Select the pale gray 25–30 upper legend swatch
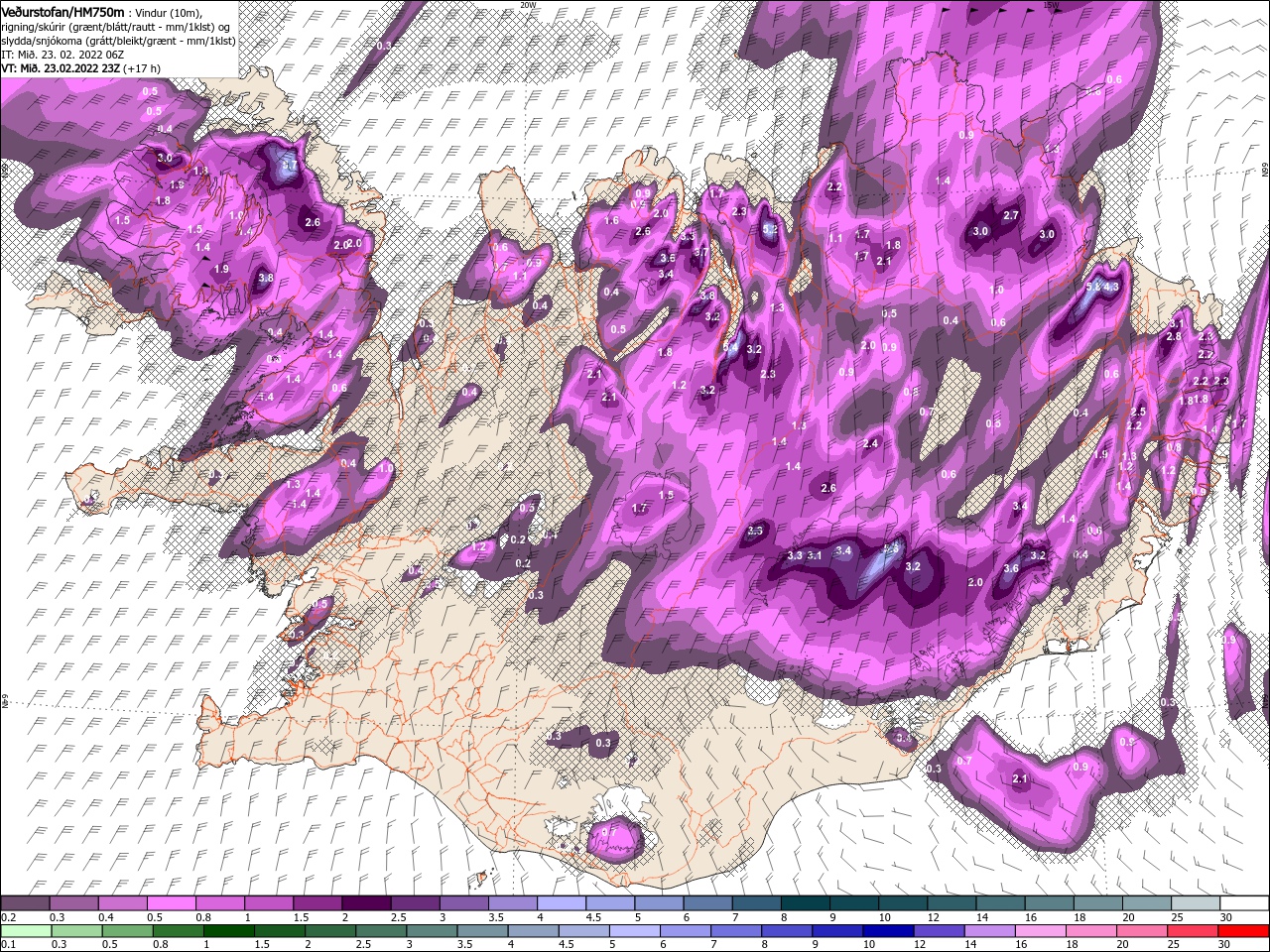 (x=1195, y=903)
